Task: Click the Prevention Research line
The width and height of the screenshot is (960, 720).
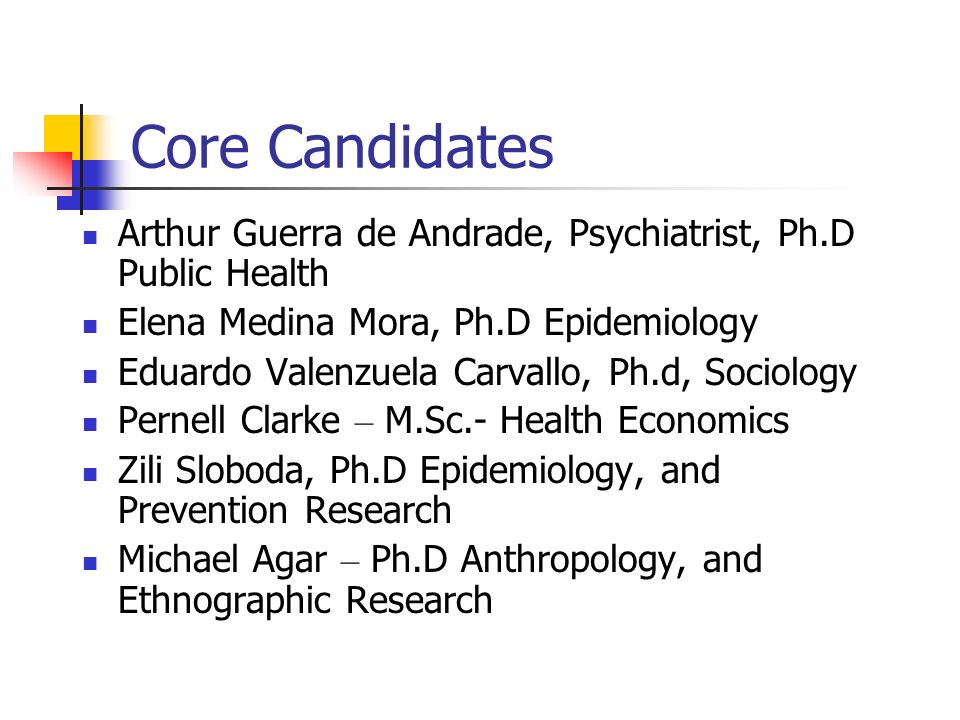Action: [285, 511]
